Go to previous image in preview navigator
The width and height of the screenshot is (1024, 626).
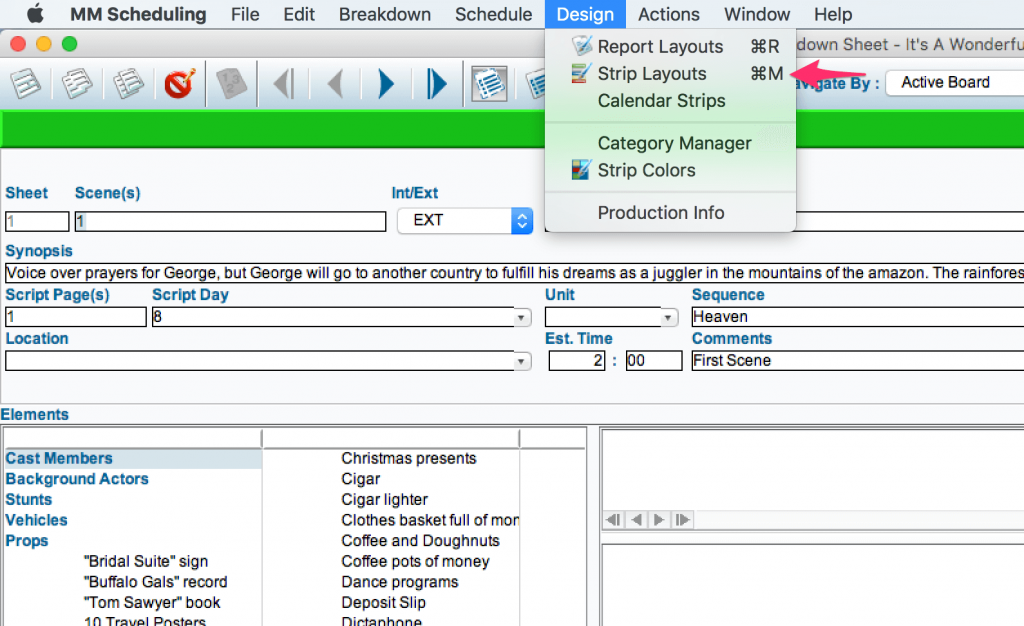pos(637,520)
